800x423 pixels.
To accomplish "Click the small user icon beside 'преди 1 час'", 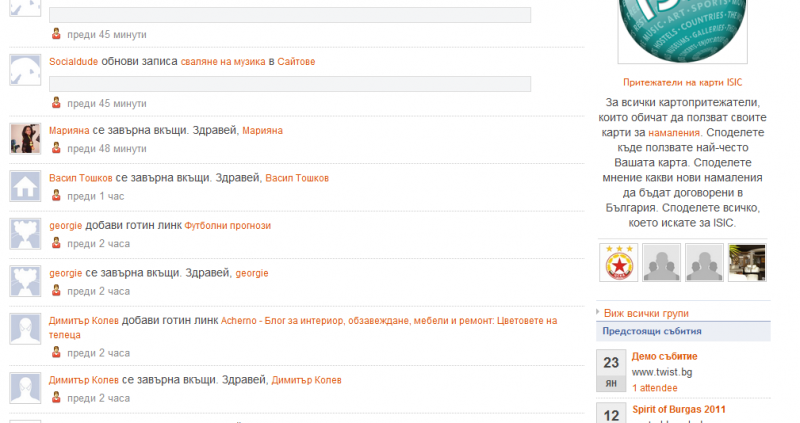I will point(57,196).
